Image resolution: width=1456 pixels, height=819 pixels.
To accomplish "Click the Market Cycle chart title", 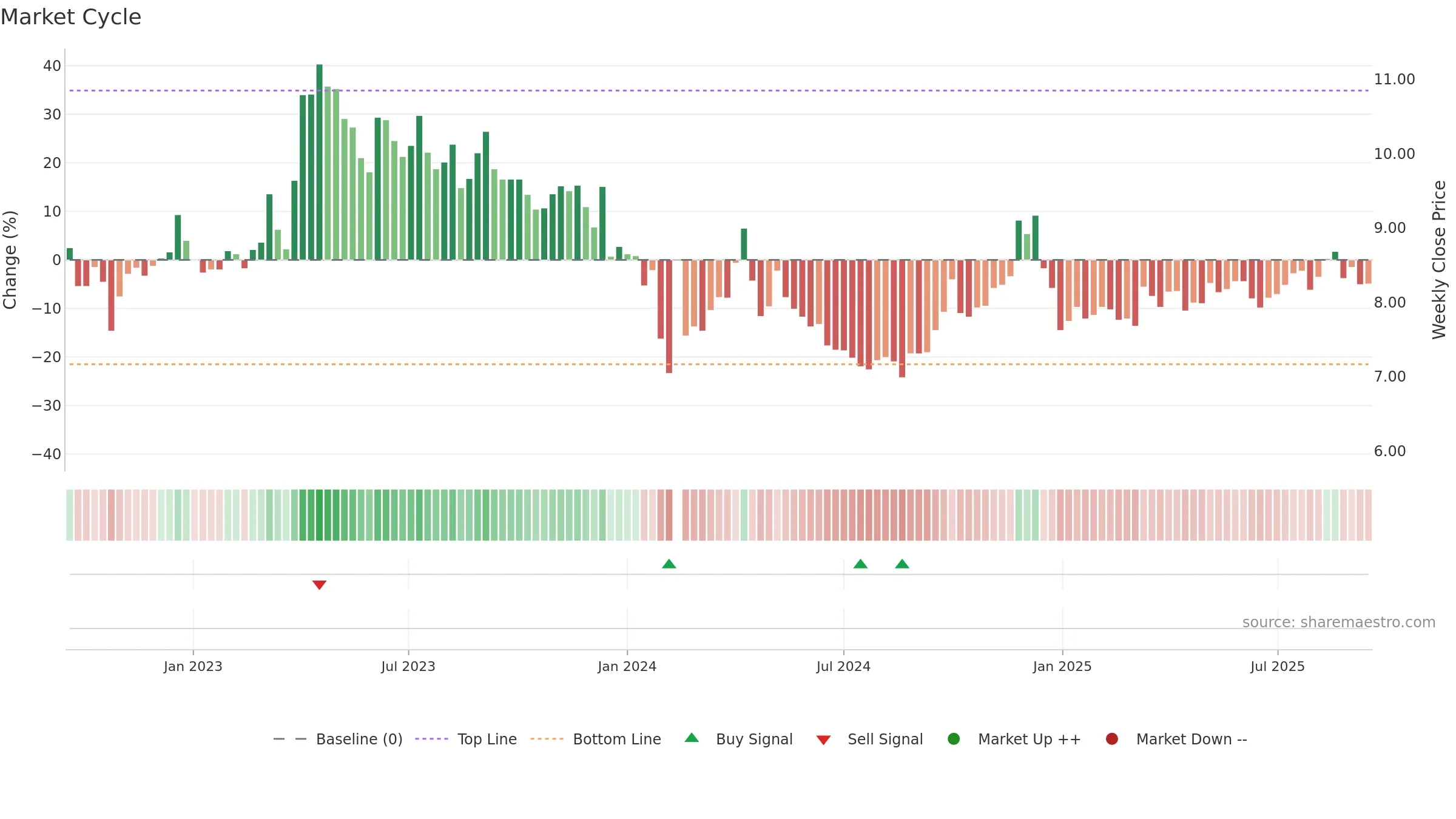I will (x=71, y=17).
